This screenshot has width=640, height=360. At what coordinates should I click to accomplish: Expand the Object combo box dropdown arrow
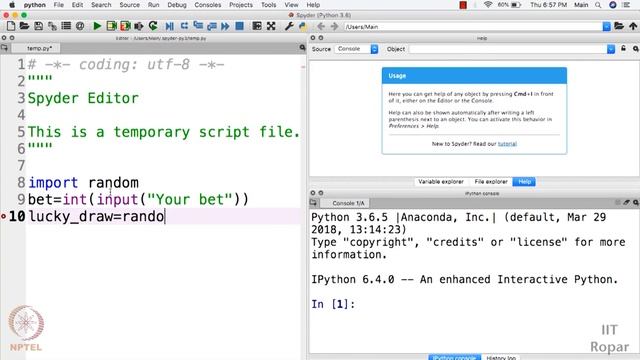(x=611, y=49)
